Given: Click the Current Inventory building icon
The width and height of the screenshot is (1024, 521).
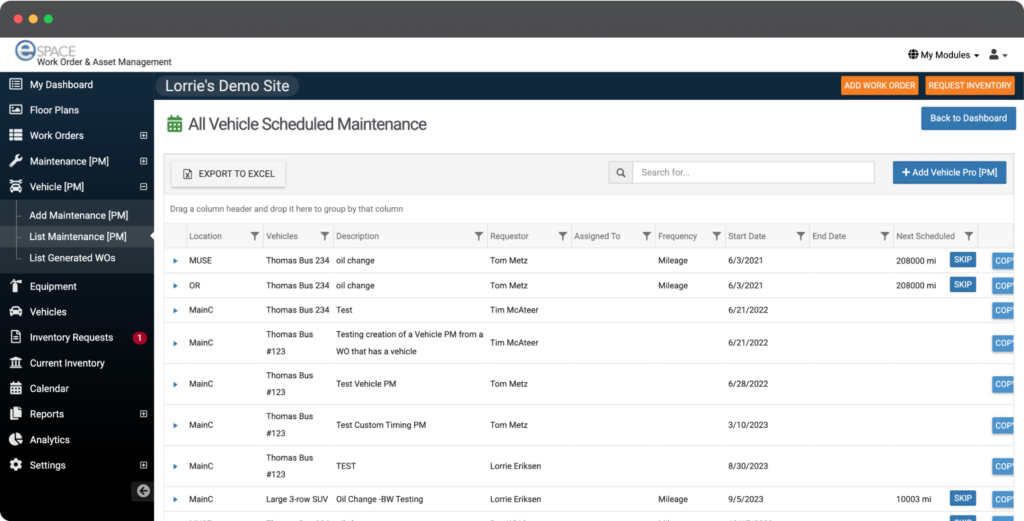Looking at the screenshot, I should pos(16,363).
